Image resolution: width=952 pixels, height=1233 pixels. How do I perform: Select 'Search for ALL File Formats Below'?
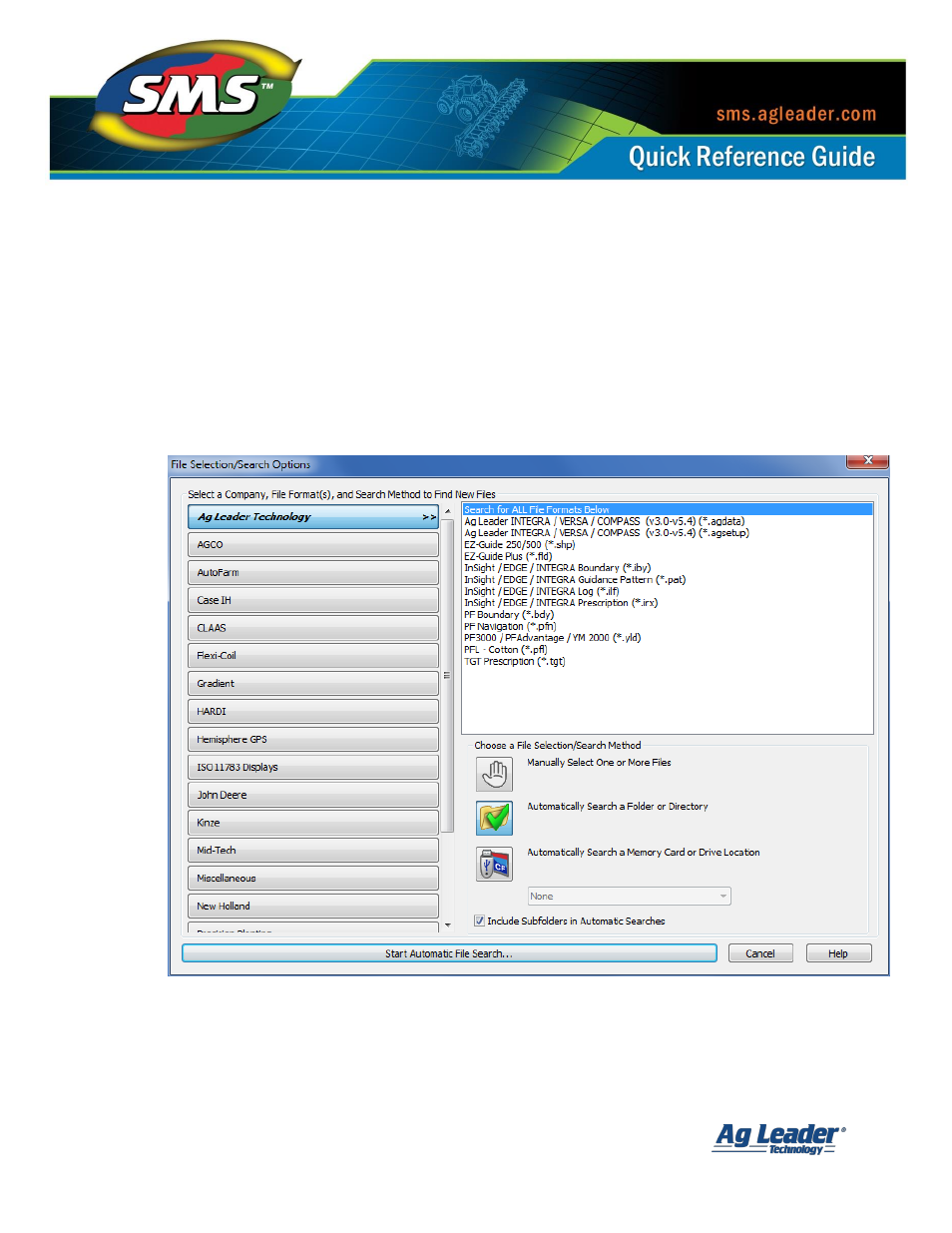pyautogui.click(x=668, y=510)
